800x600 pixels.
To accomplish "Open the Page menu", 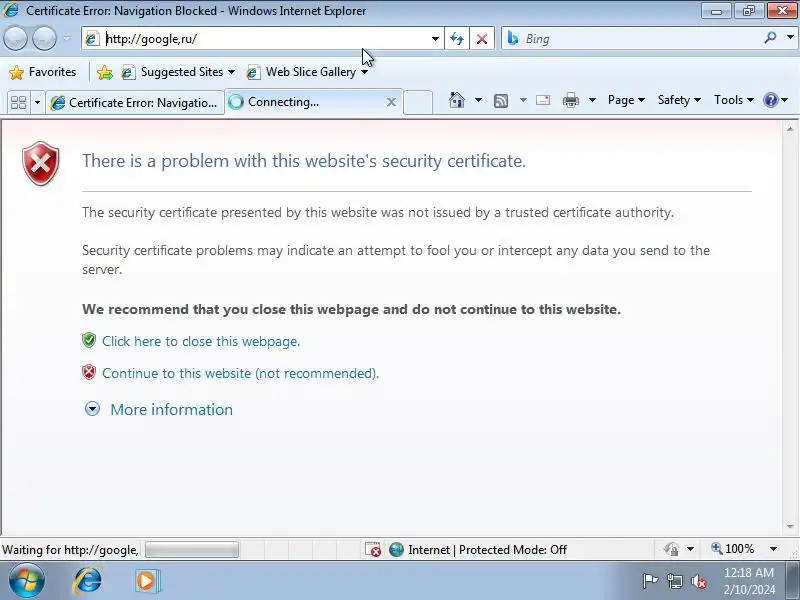I will (626, 100).
